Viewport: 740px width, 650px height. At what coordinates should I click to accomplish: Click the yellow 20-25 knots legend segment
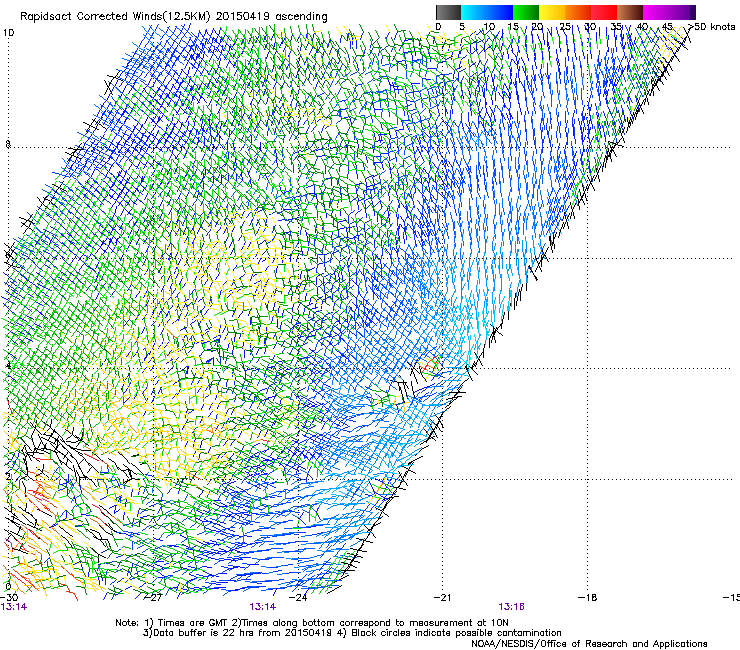pyautogui.click(x=552, y=12)
